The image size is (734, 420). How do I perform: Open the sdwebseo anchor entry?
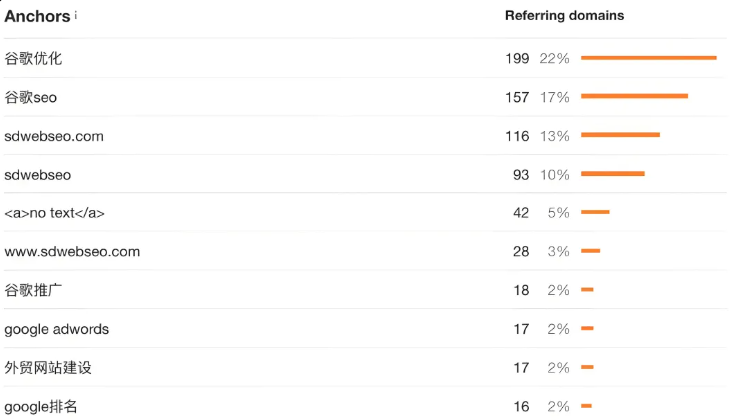tap(38, 175)
